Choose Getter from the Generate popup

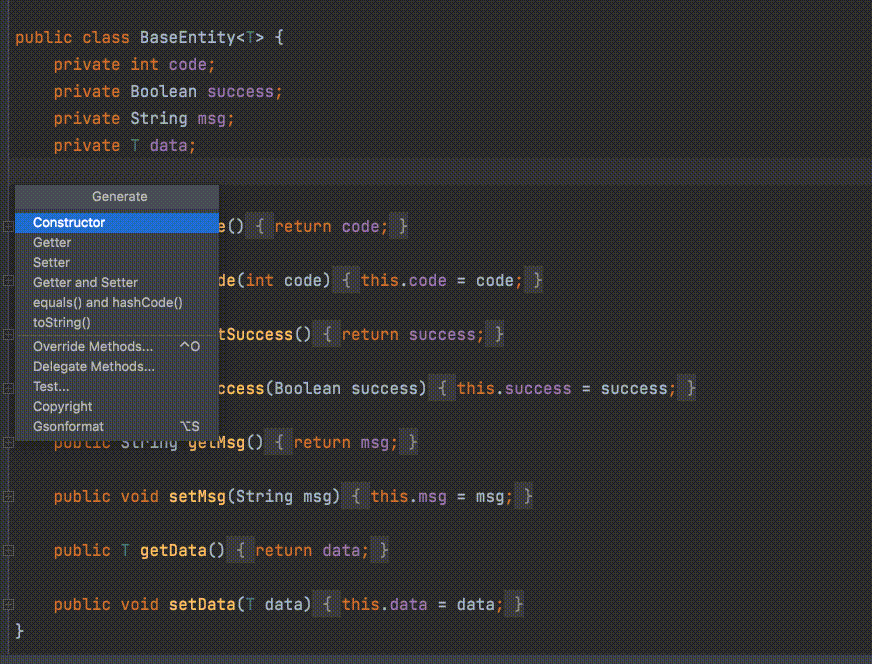coord(52,242)
